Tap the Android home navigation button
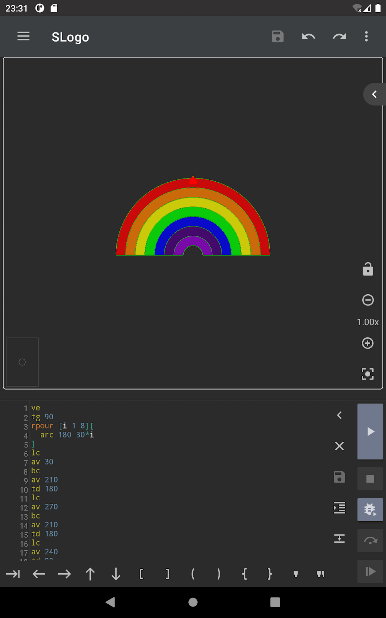386x618 pixels. point(193,602)
